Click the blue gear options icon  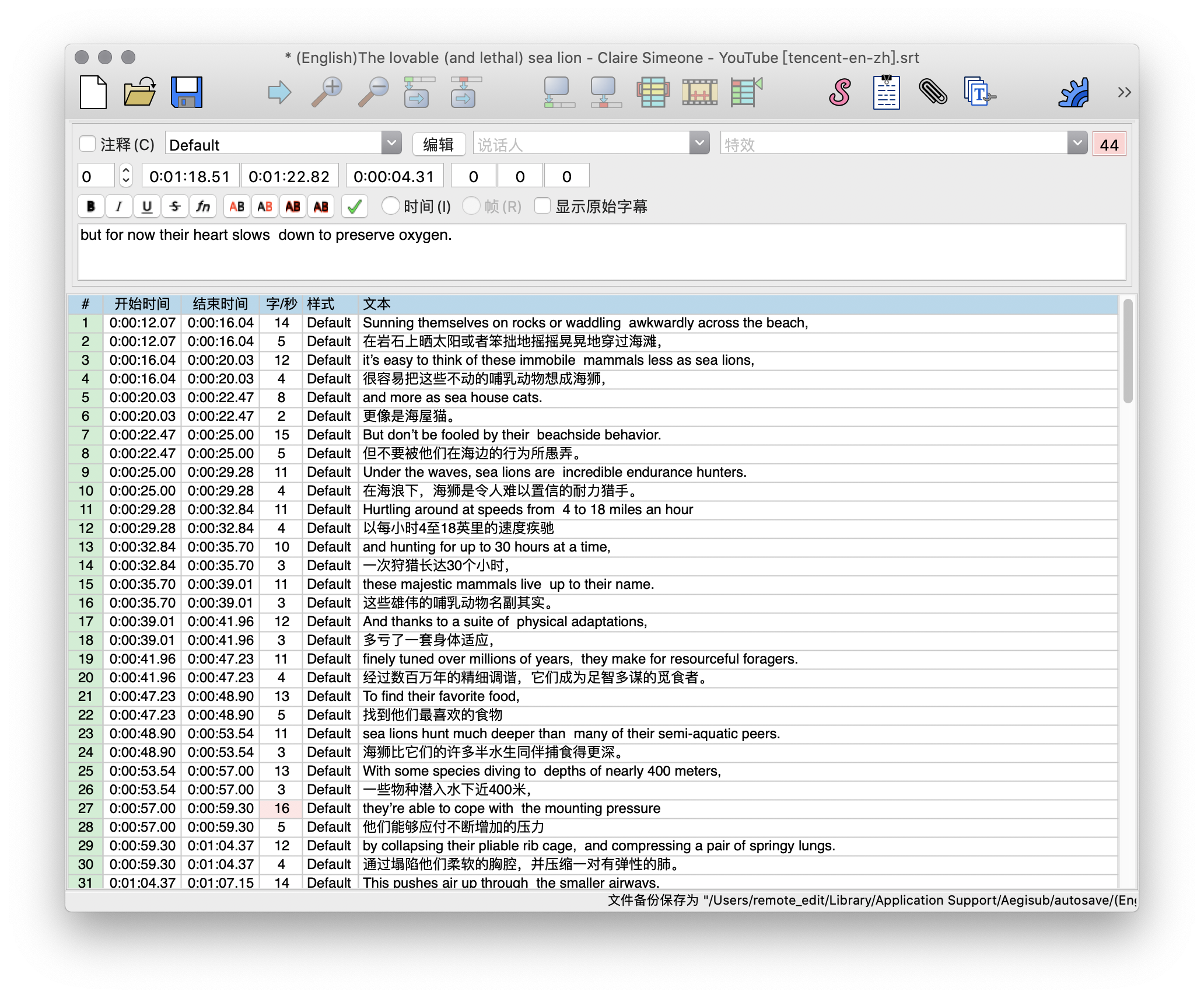pos(1073,92)
